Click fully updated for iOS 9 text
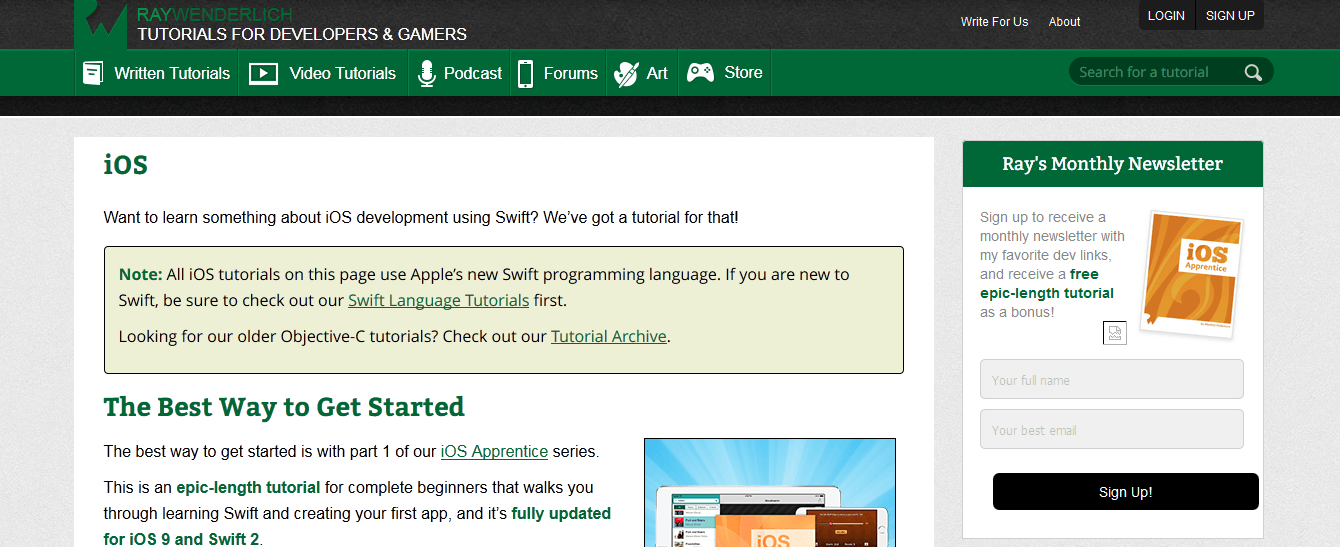Screen dimensions: 1340x547 [x=357, y=526]
